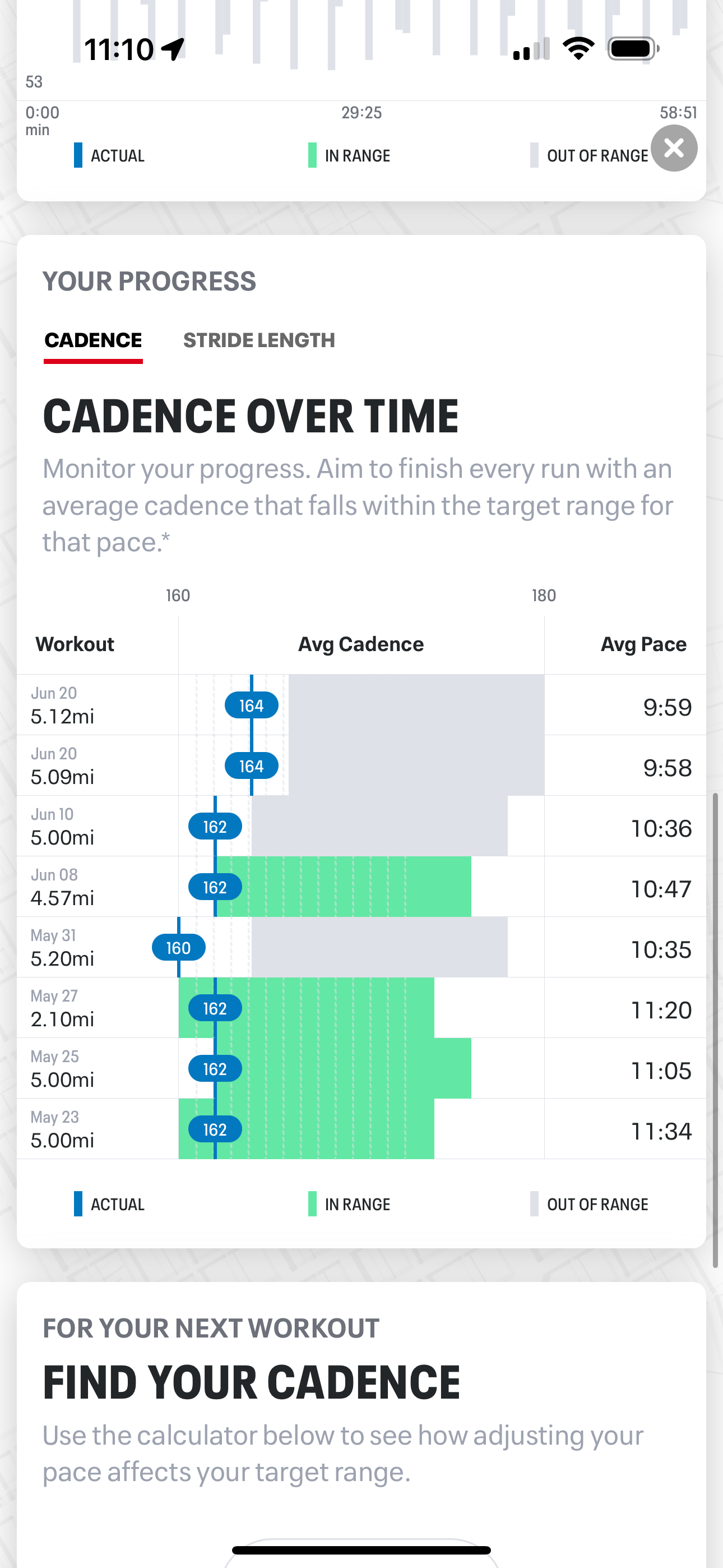Open the Jun 20 5.12mi workout row

[x=63, y=705]
